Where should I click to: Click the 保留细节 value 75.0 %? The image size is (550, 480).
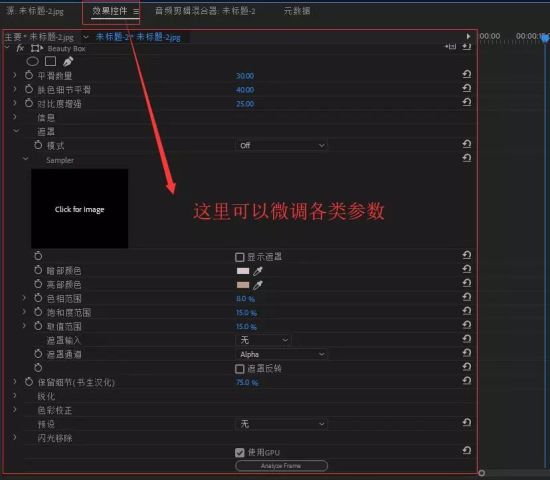pyautogui.click(x=247, y=382)
